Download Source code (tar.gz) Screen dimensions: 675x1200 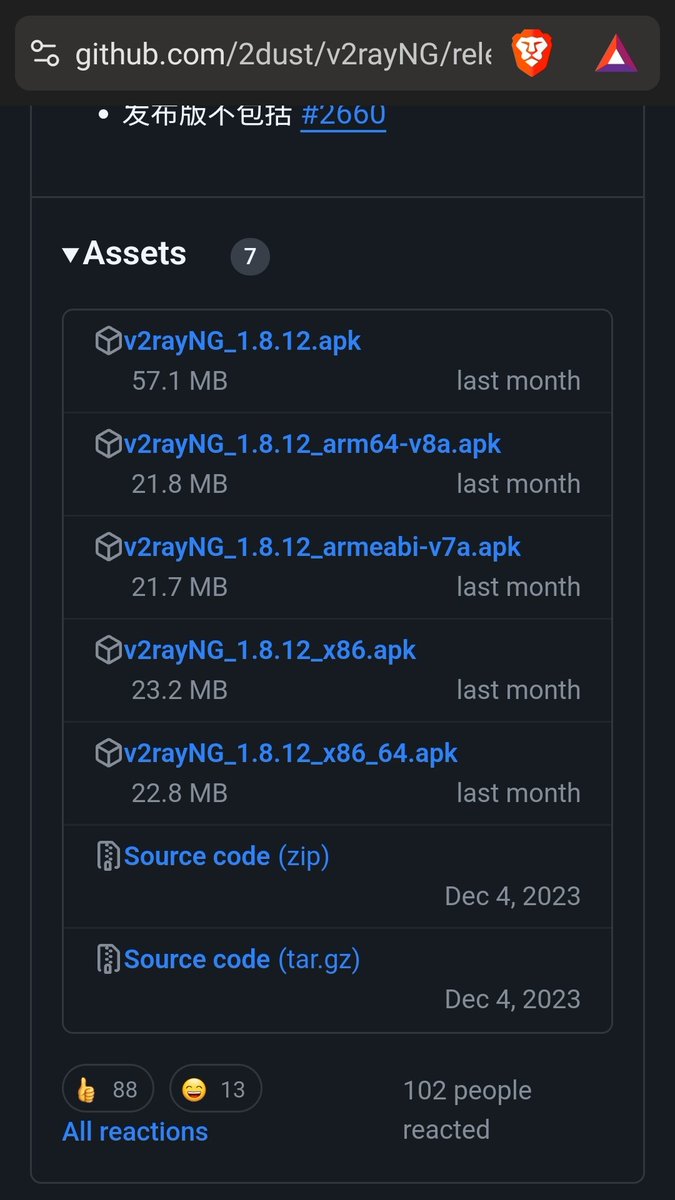242,959
